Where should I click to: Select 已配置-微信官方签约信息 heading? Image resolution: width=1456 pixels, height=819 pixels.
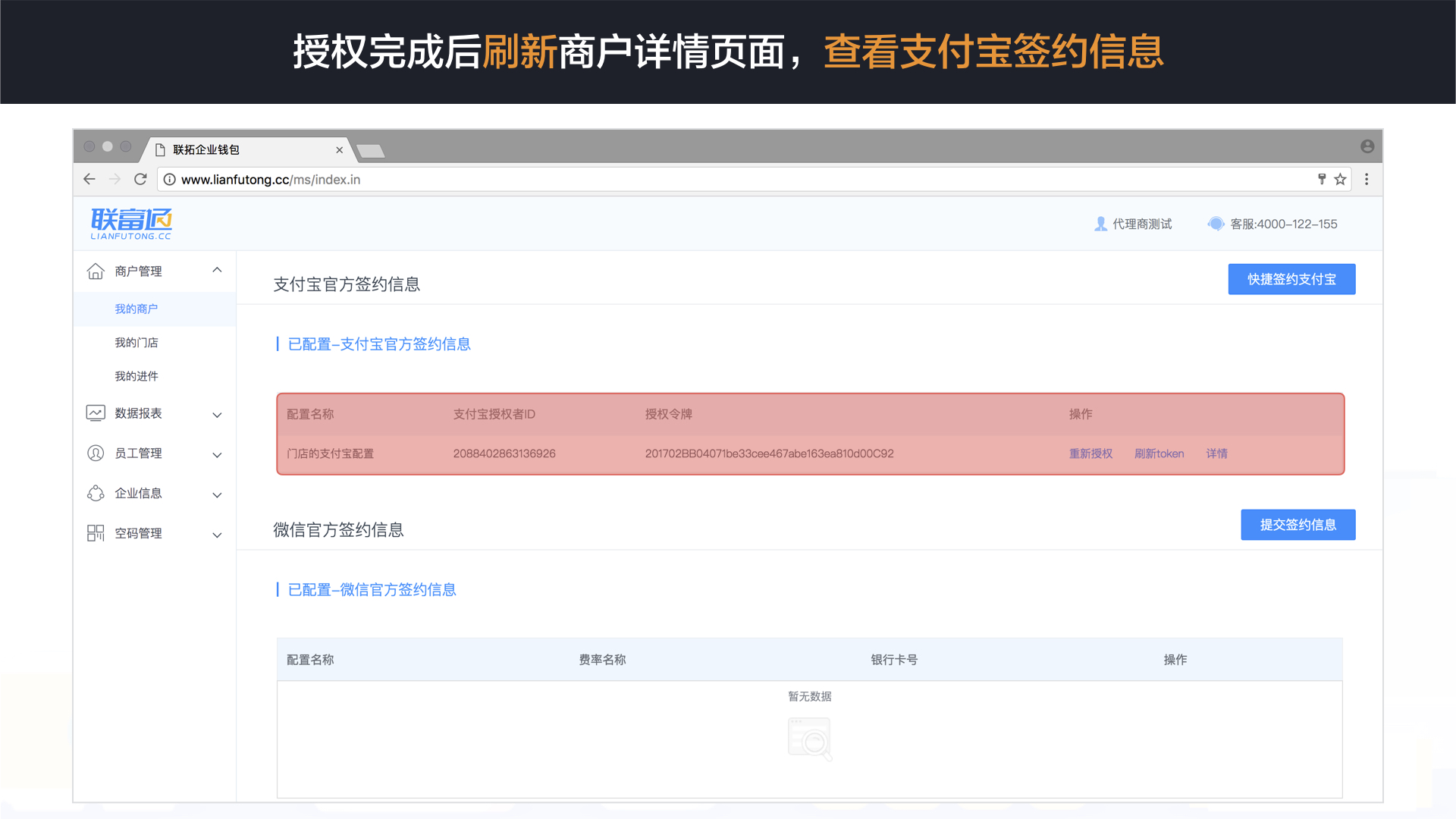pyautogui.click(x=372, y=590)
